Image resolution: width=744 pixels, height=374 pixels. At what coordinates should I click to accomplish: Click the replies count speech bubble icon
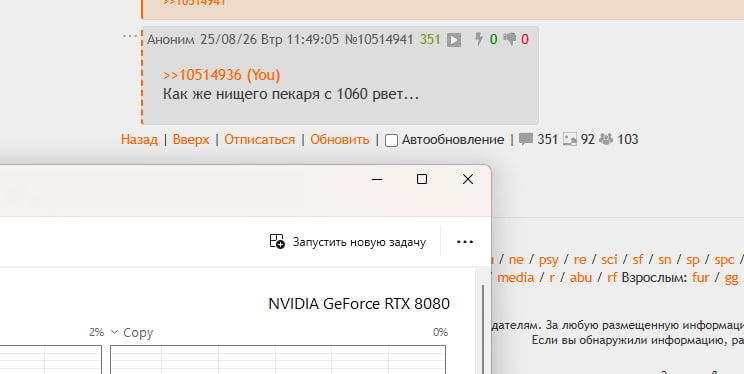[526, 139]
